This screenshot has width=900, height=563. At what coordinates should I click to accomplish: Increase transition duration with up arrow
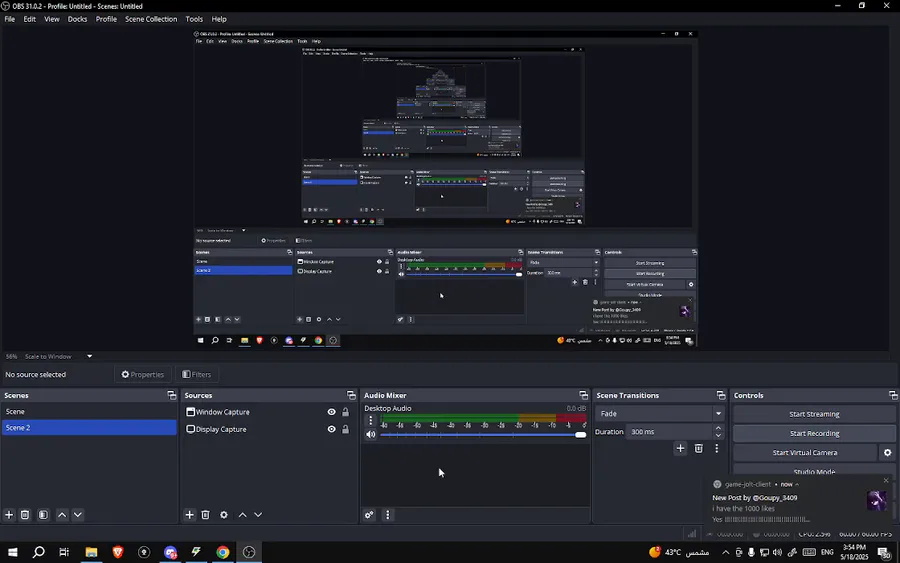click(718, 428)
